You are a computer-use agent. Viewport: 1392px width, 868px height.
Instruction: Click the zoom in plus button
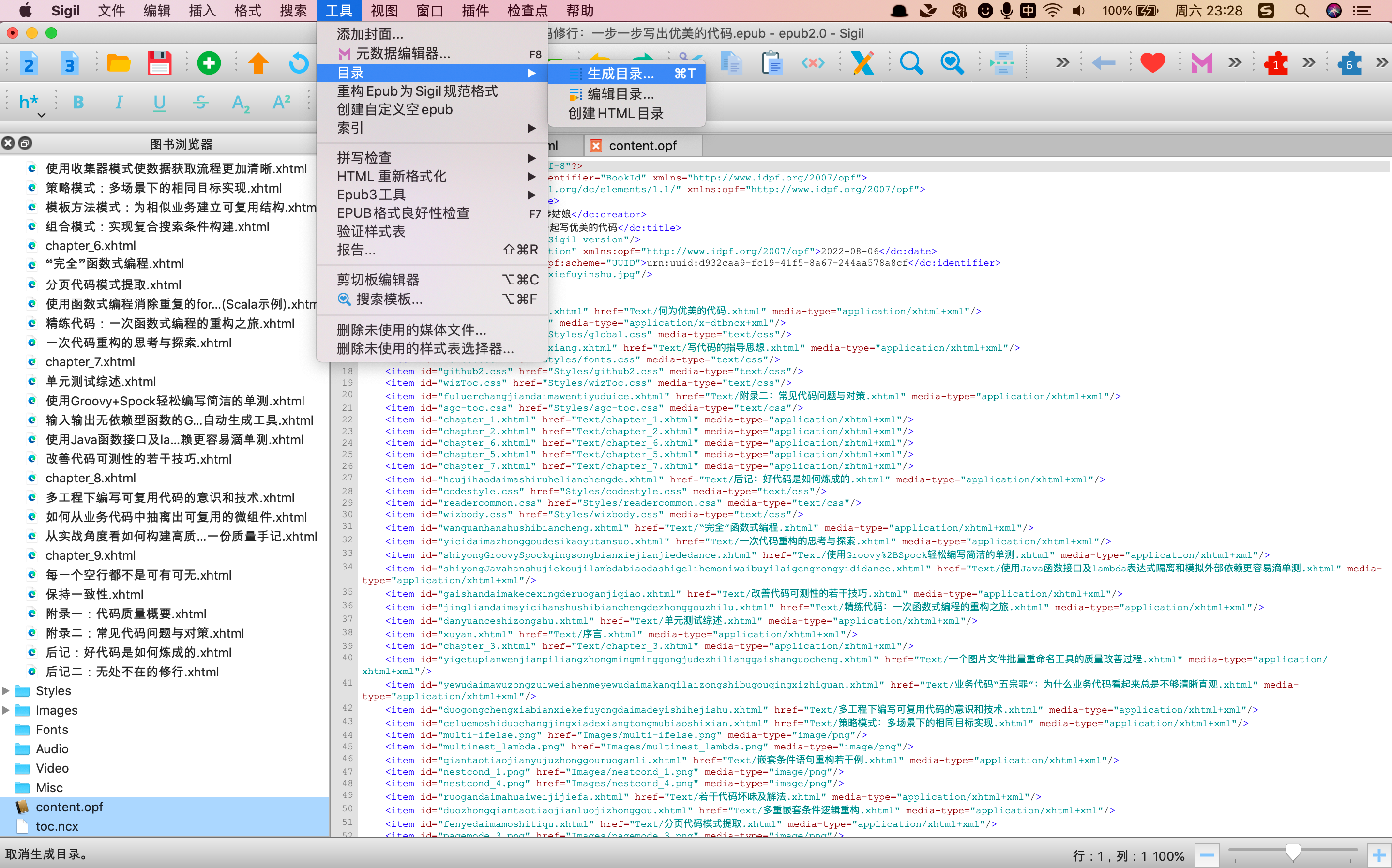coord(1379,856)
